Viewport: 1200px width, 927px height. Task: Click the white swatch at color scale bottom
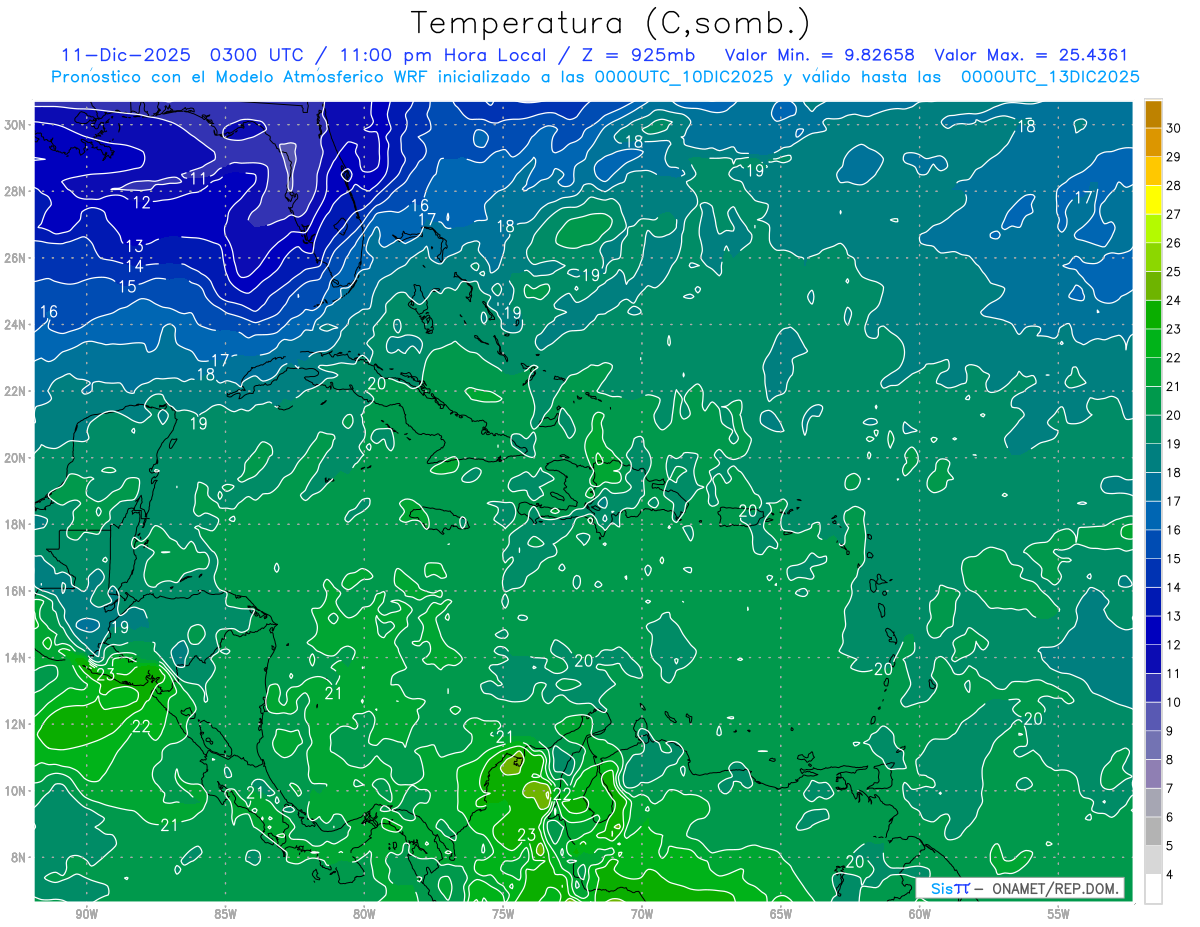1153,889
